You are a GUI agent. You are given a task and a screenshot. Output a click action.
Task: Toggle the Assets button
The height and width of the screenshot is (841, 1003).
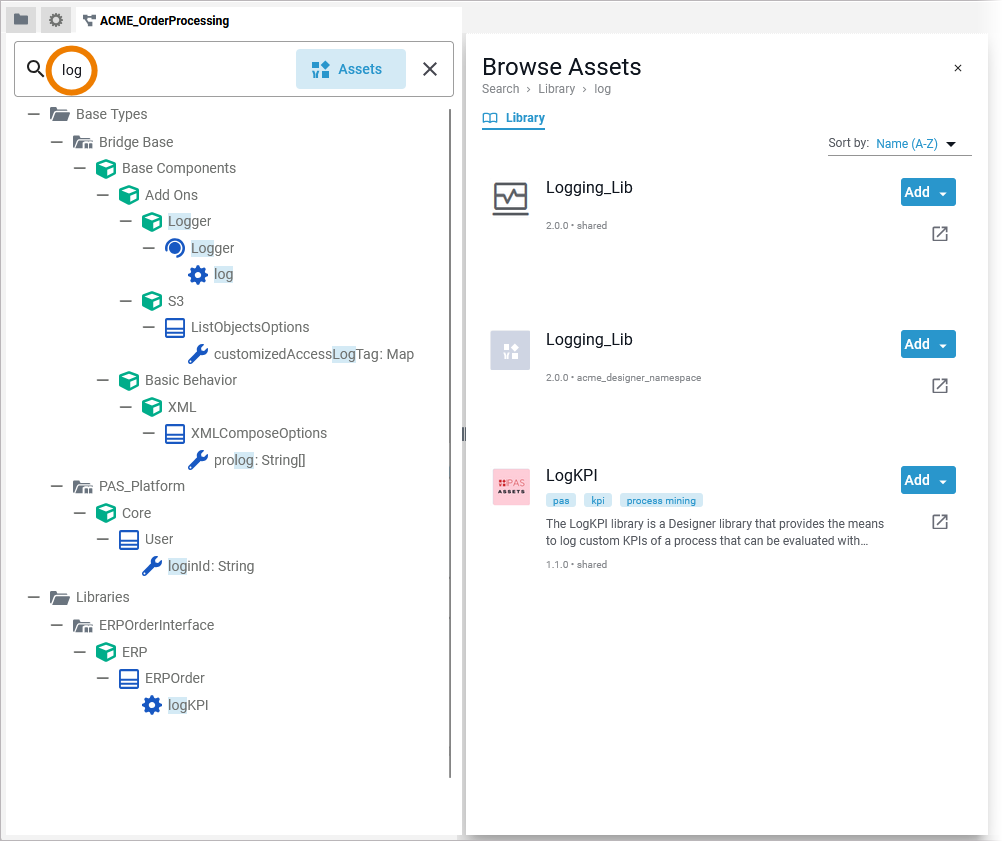tap(350, 69)
